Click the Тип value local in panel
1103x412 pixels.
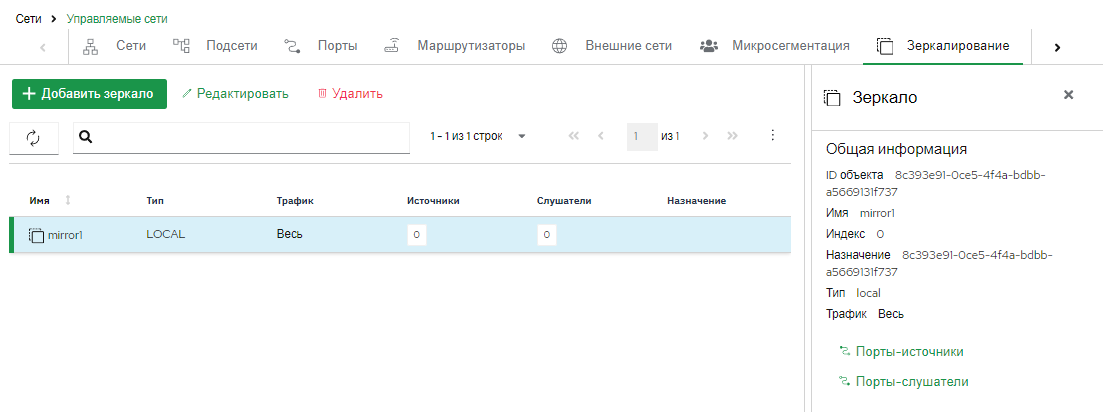868,292
